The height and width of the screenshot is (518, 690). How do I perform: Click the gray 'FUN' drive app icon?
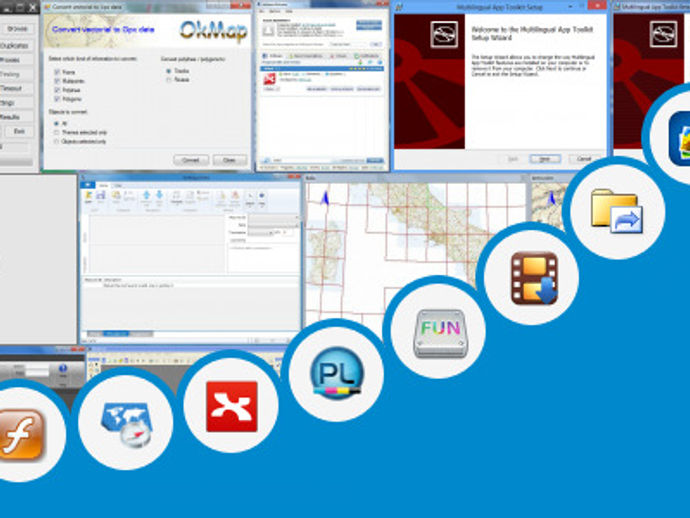(x=440, y=333)
